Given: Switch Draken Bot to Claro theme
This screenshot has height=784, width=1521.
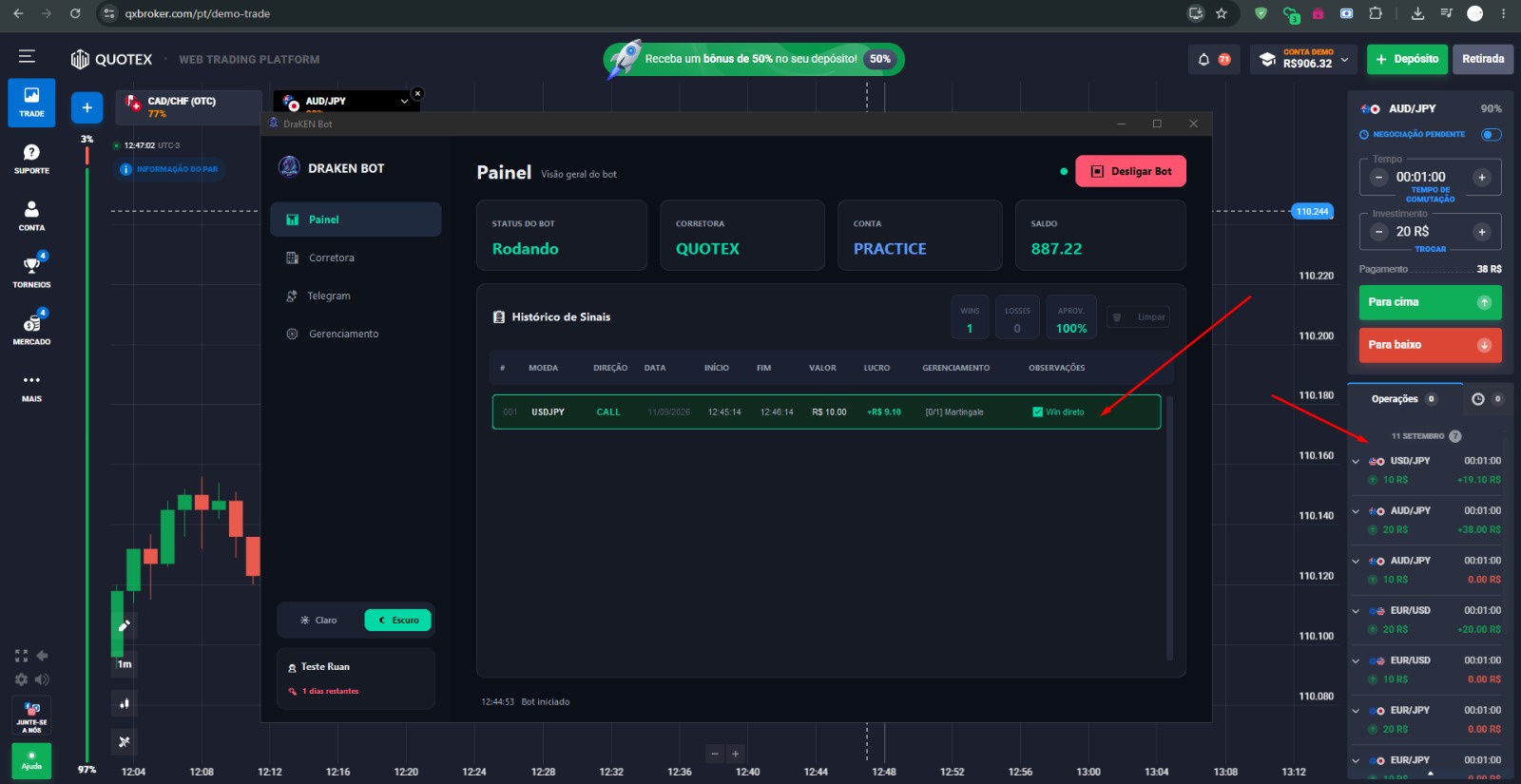Looking at the screenshot, I should [318, 621].
